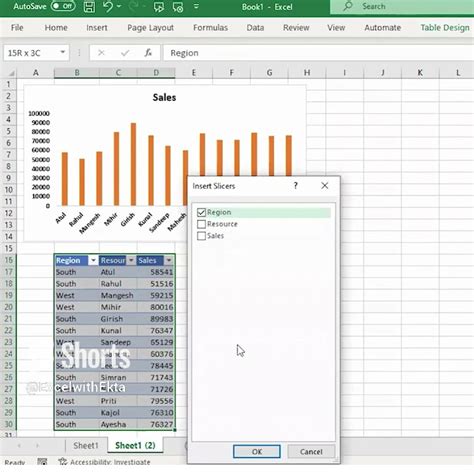Click Cancel in Insert Slicers dialog
The image size is (474, 474).
pyautogui.click(x=311, y=452)
